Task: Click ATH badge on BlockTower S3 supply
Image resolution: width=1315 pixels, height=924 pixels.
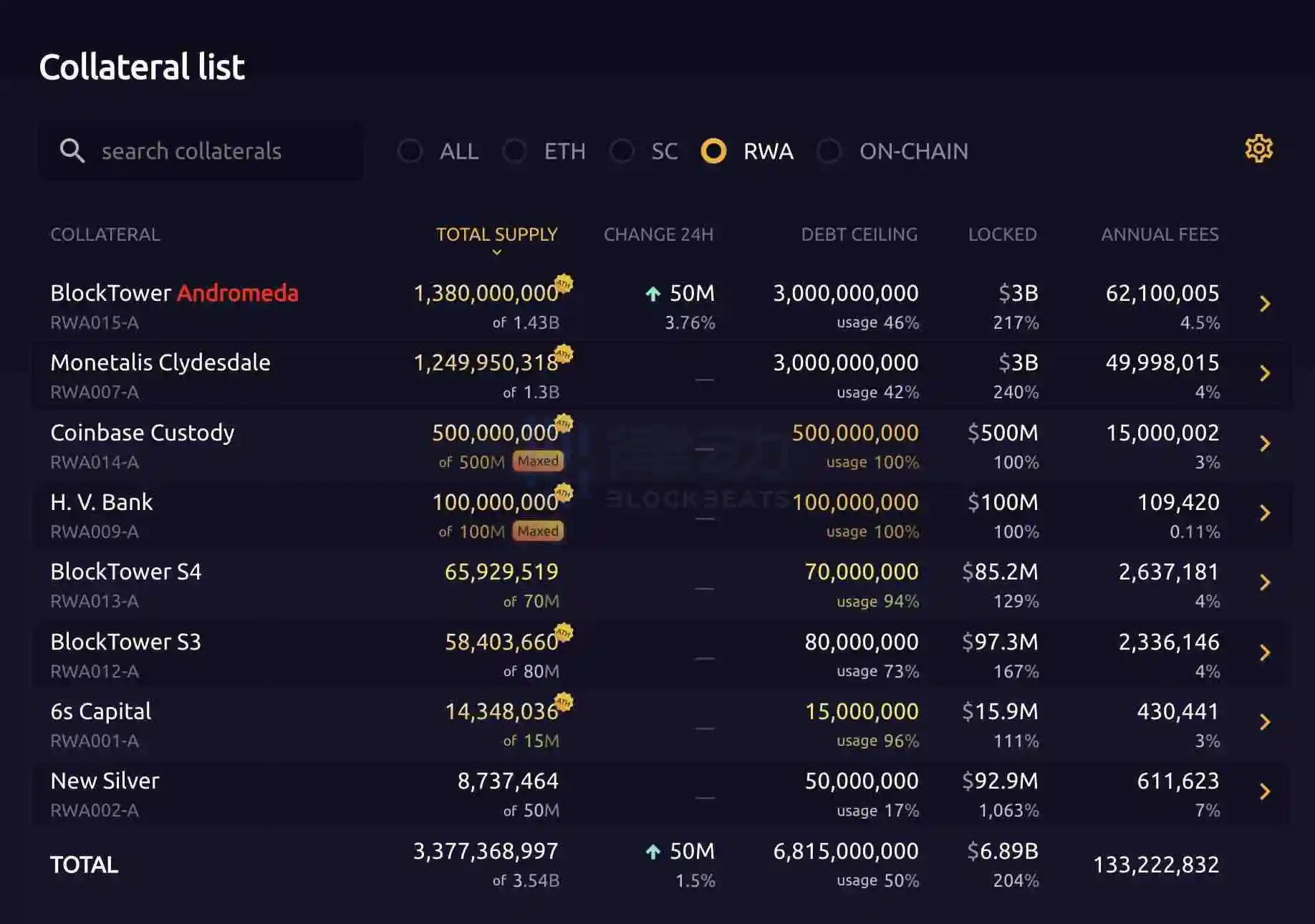Action: click(x=564, y=632)
